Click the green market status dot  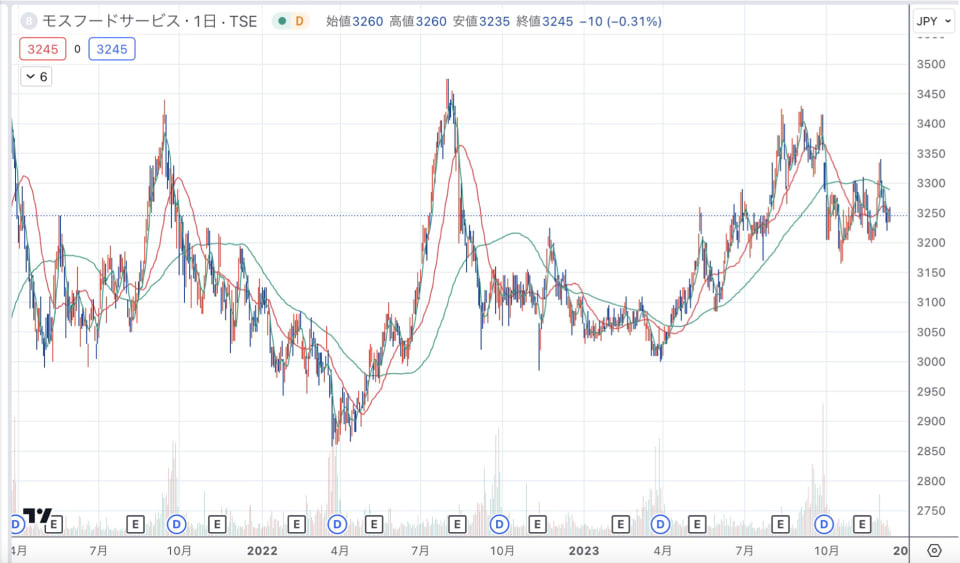coord(282,21)
